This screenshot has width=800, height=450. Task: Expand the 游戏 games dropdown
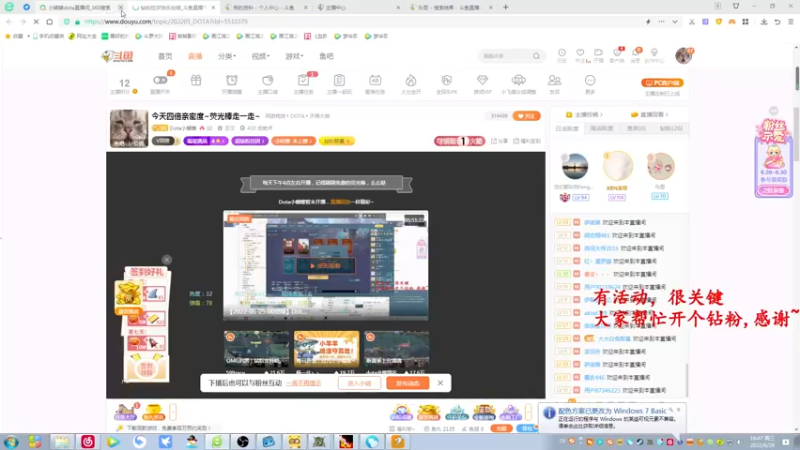tap(294, 56)
